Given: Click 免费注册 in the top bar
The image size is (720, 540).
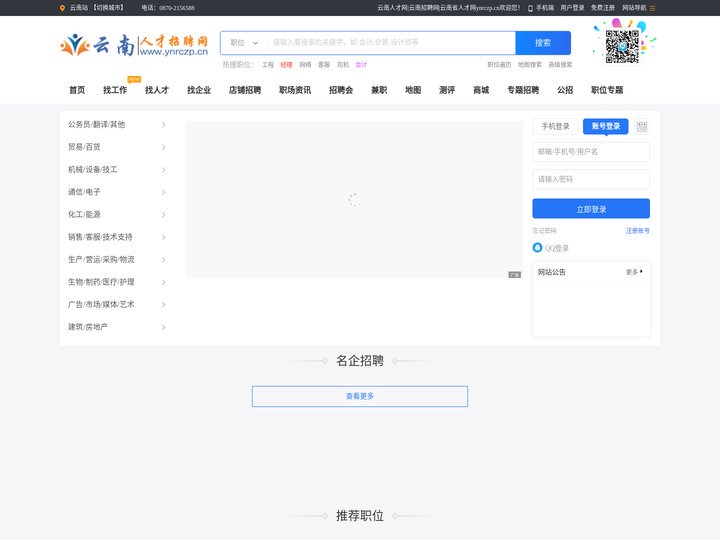Looking at the screenshot, I should (602, 8).
